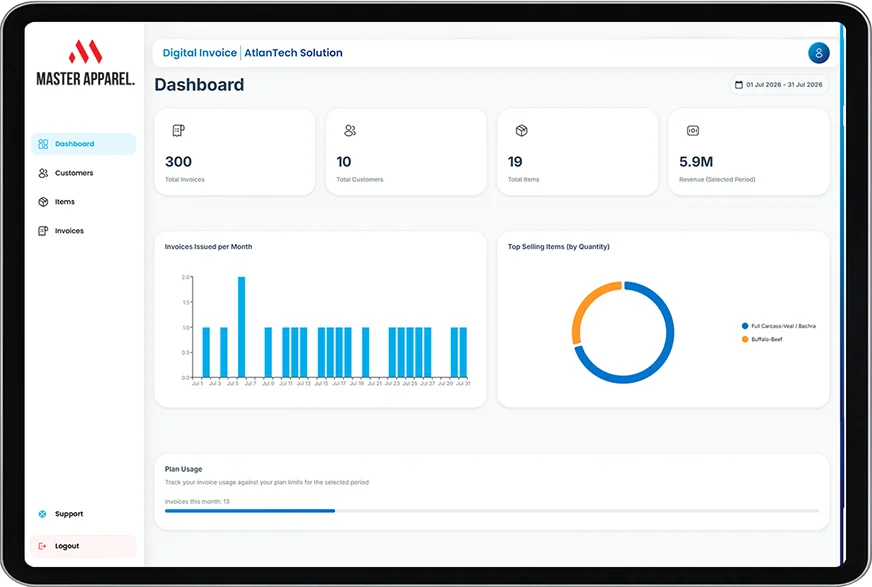Click the 19 Total Items value
This screenshot has width=872, height=587.
pos(515,162)
